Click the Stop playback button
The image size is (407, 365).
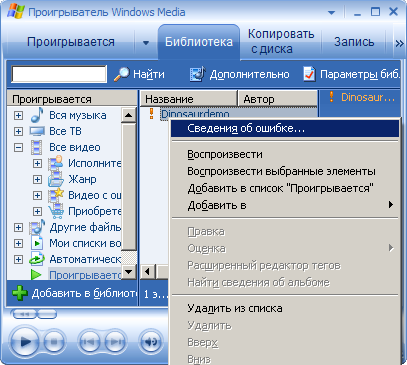54,342
